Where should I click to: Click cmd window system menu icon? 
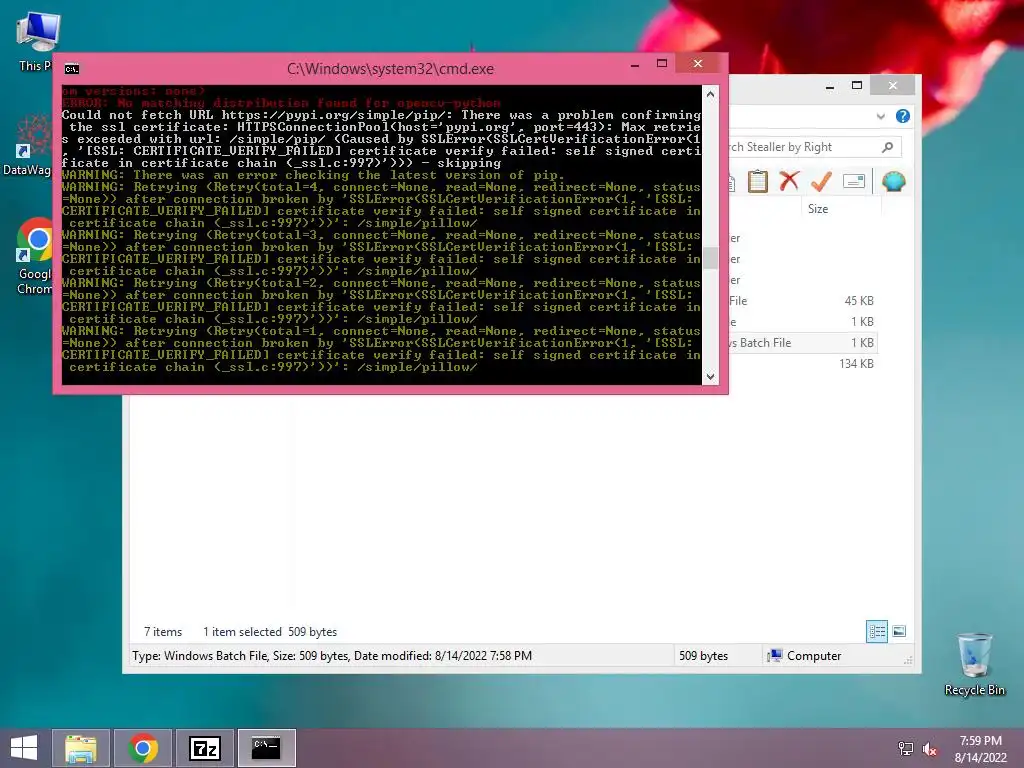pos(72,69)
